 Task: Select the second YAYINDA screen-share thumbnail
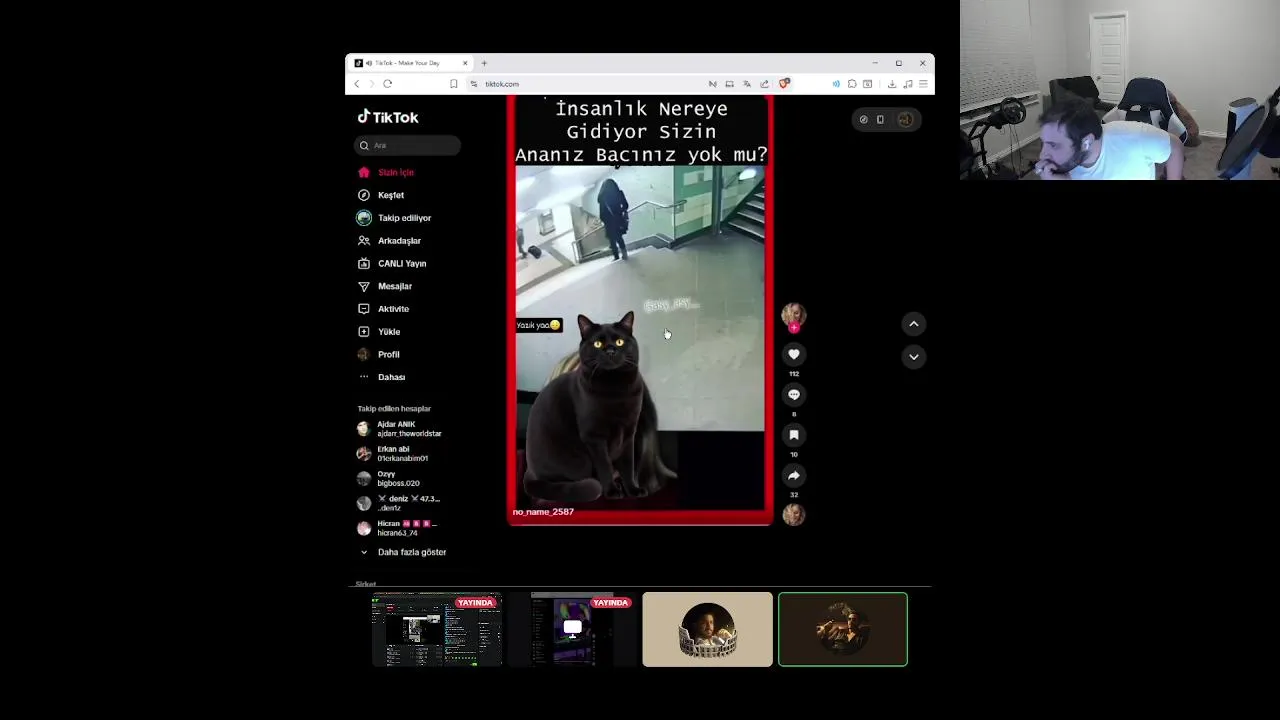coord(572,630)
